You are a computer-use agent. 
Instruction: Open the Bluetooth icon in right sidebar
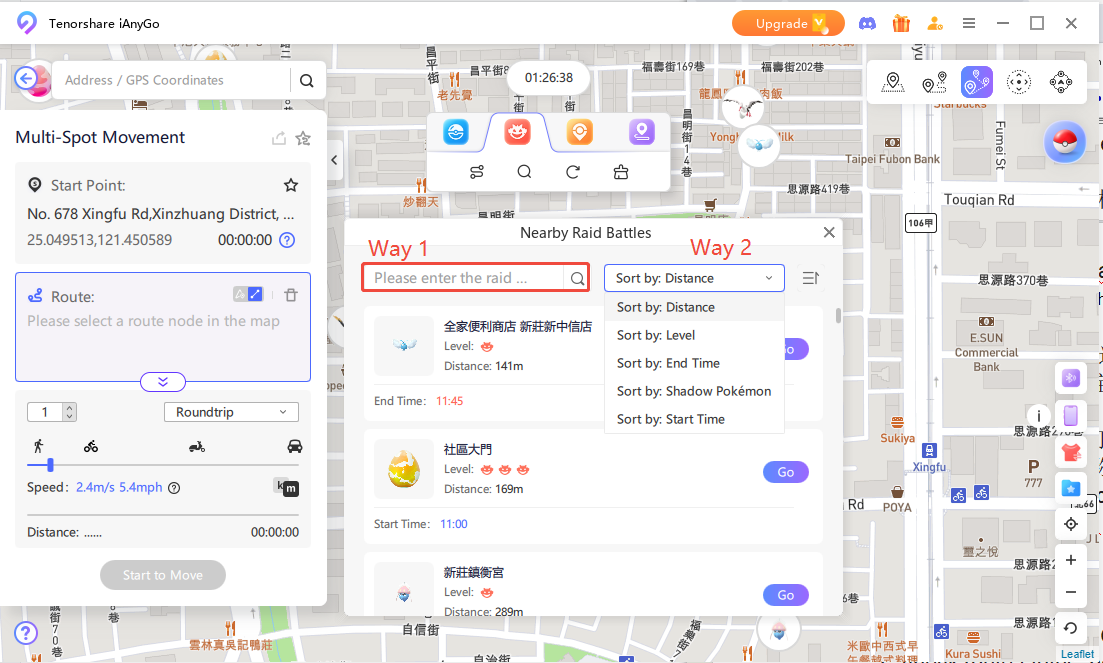(x=1070, y=378)
